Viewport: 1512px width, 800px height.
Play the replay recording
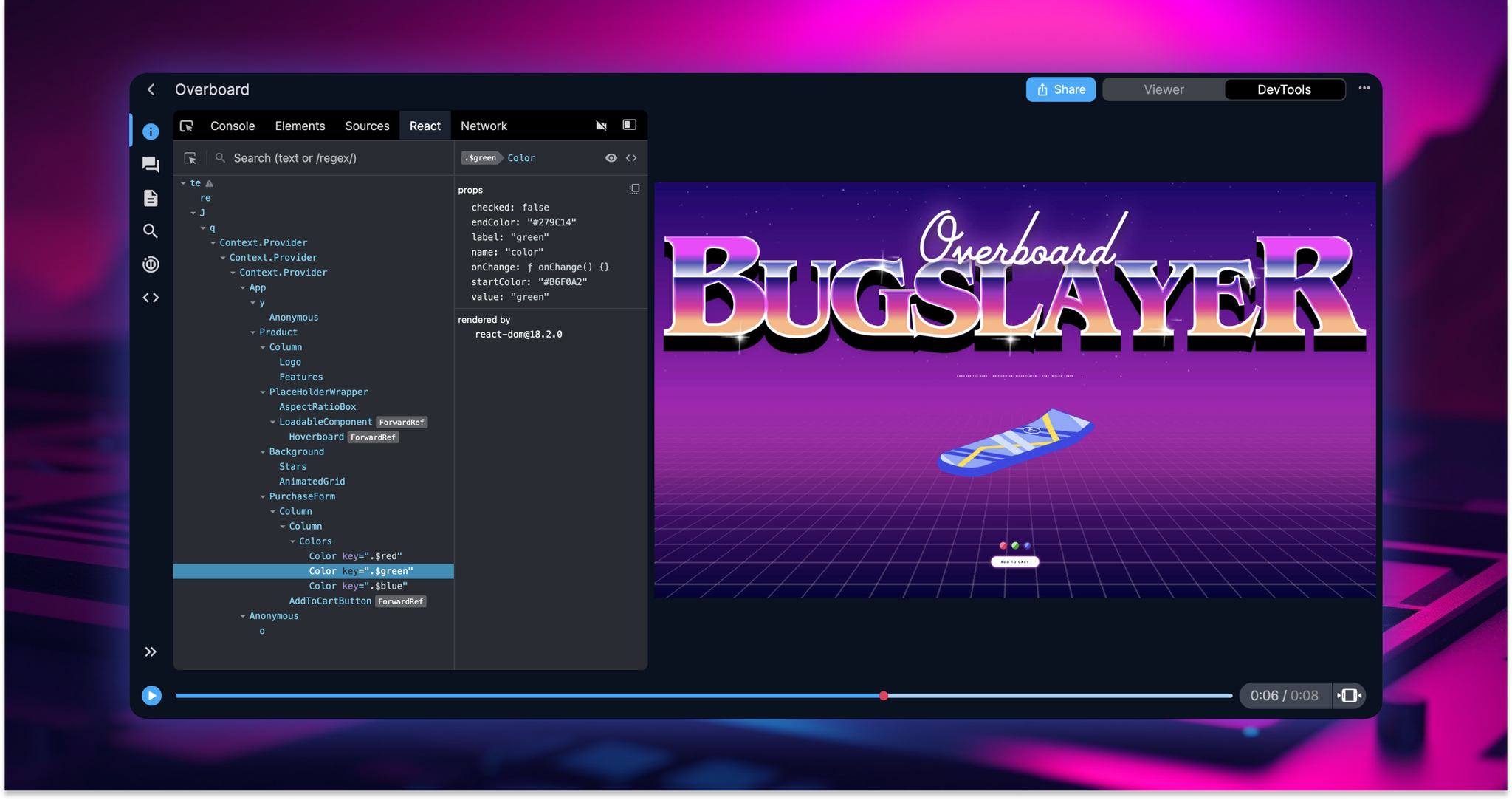click(x=151, y=696)
